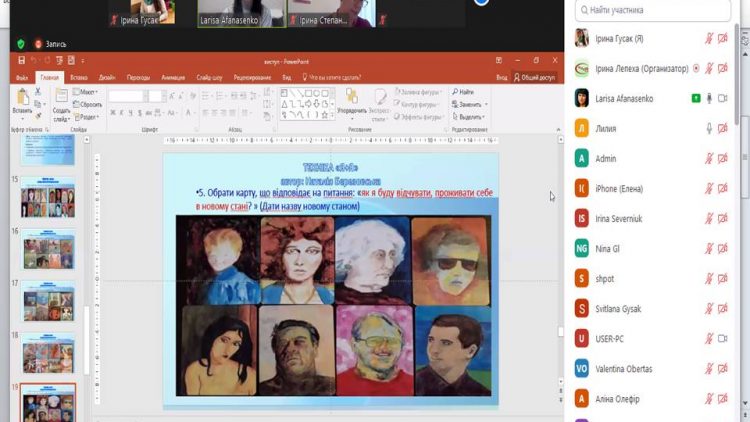This screenshot has height=422, width=750.
Task: Select slide 17 thumbnail
Action: (x=48, y=301)
